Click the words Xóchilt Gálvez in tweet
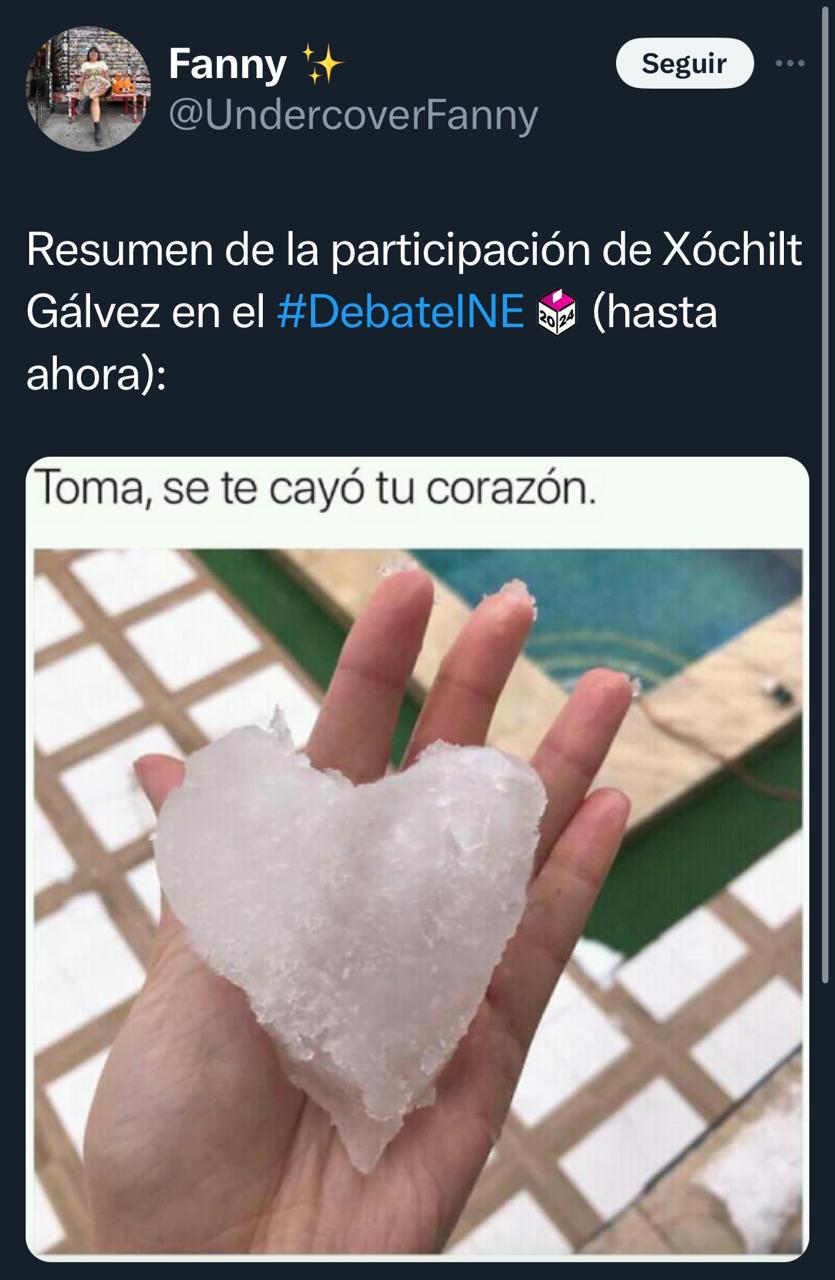The width and height of the screenshot is (835, 1280). (x=734, y=251)
